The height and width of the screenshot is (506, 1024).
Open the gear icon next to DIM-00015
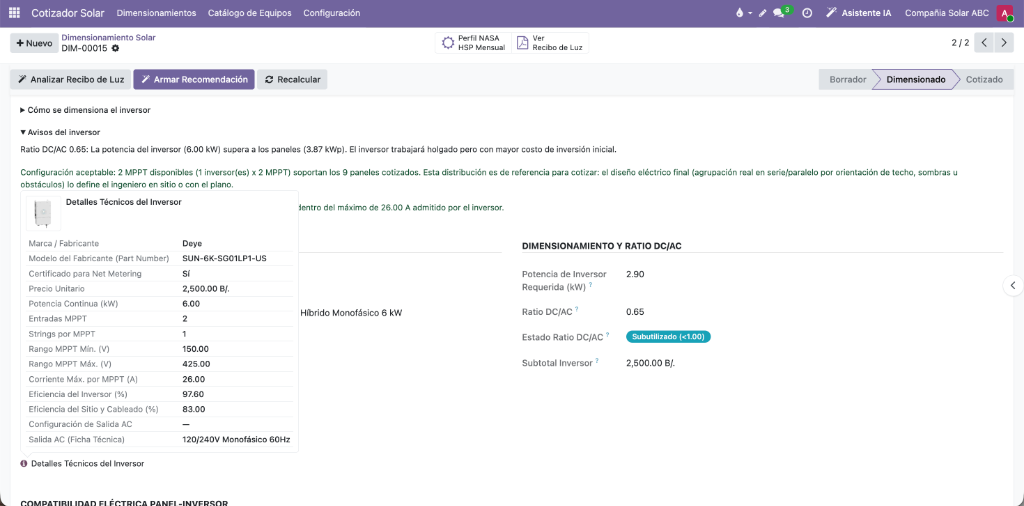pyautogui.click(x=116, y=48)
